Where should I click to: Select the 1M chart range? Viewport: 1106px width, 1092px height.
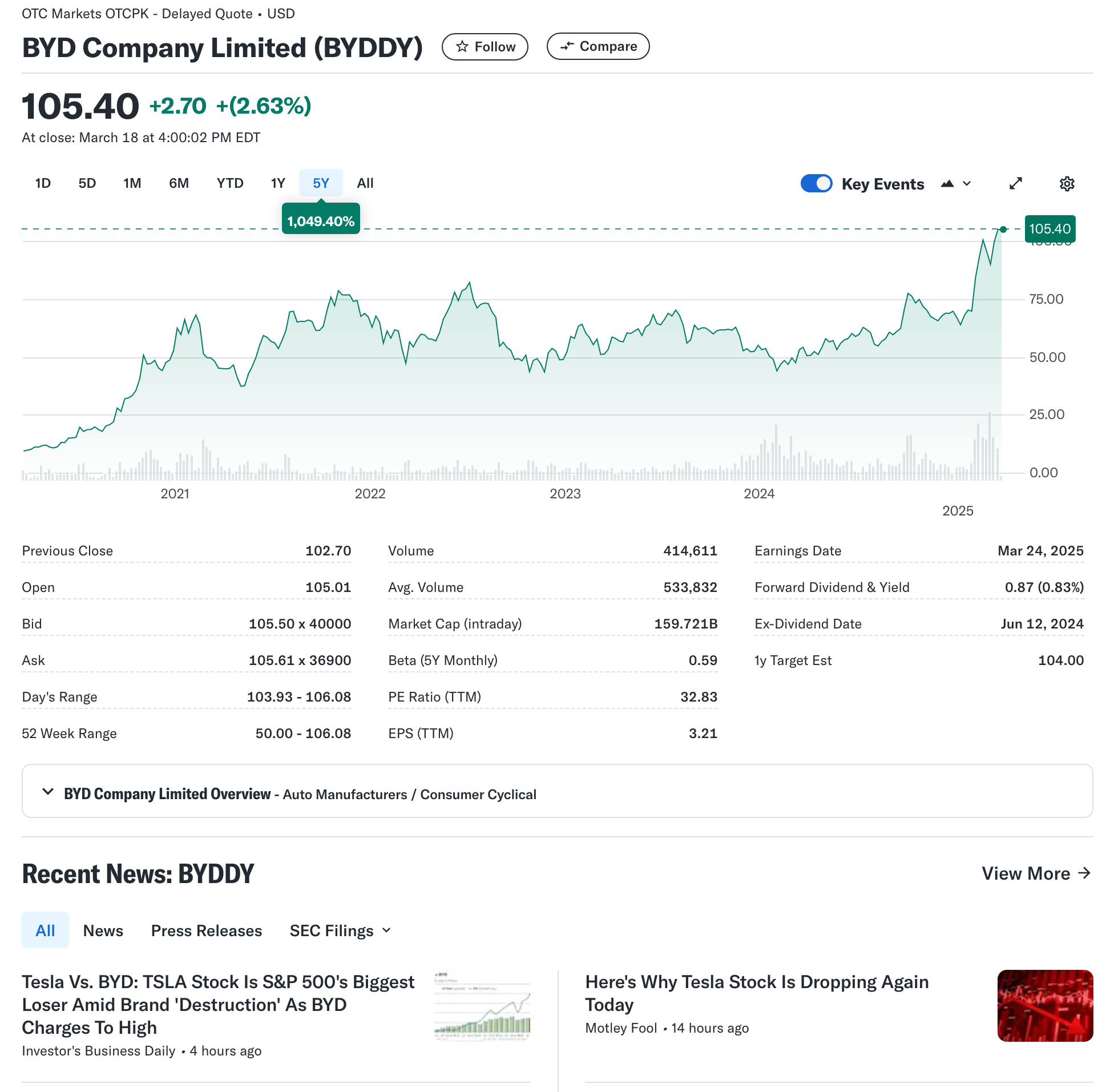132,183
